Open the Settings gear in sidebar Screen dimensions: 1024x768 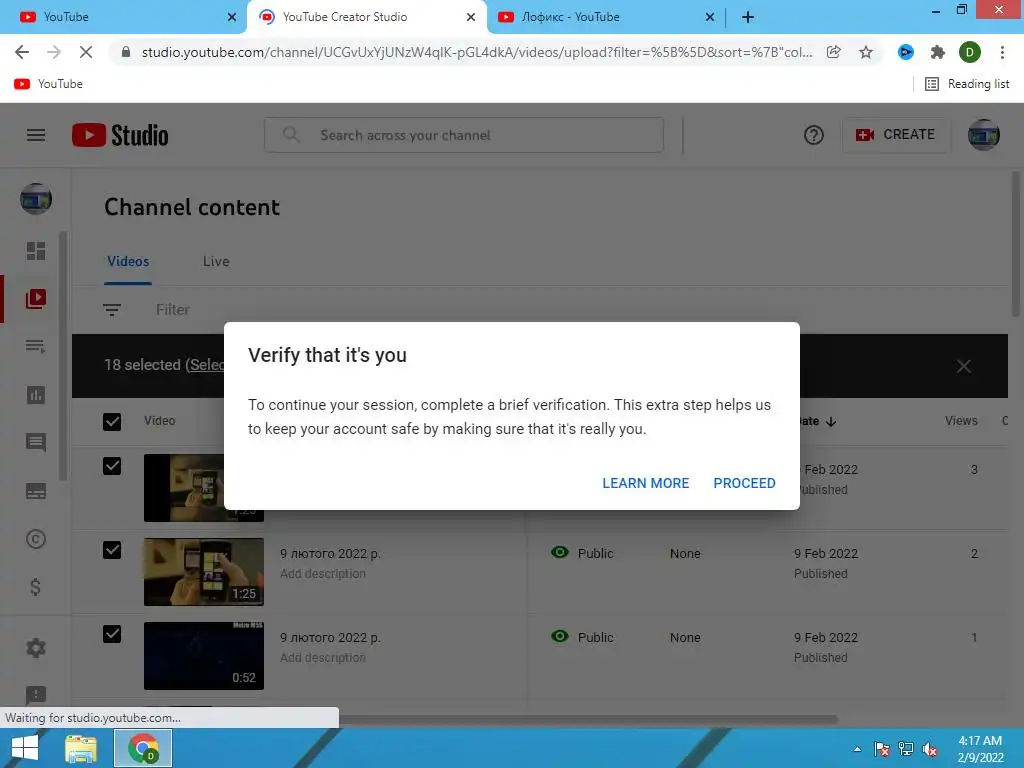[x=36, y=648]
